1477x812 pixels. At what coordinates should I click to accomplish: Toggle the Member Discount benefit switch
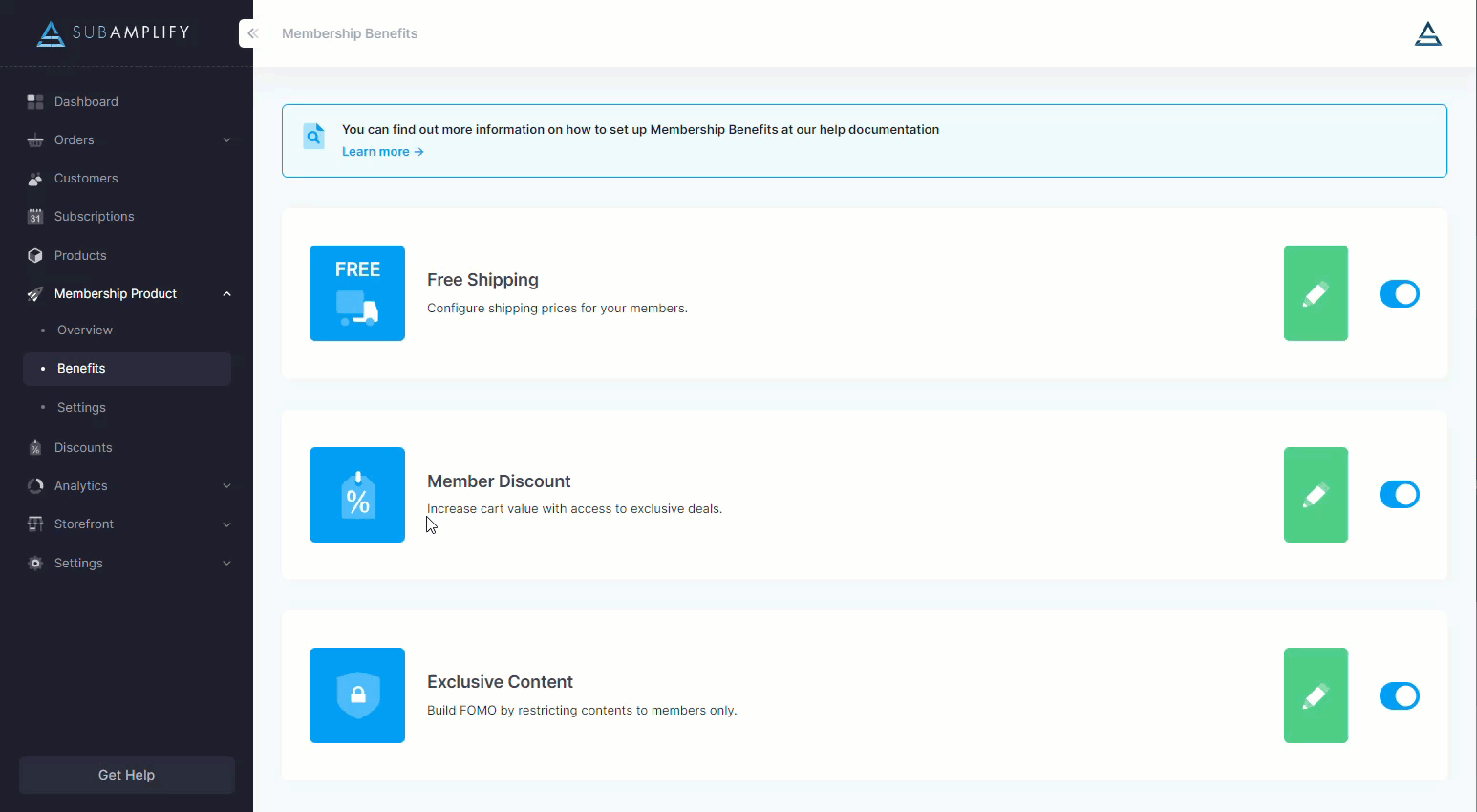coord(1400,495)
